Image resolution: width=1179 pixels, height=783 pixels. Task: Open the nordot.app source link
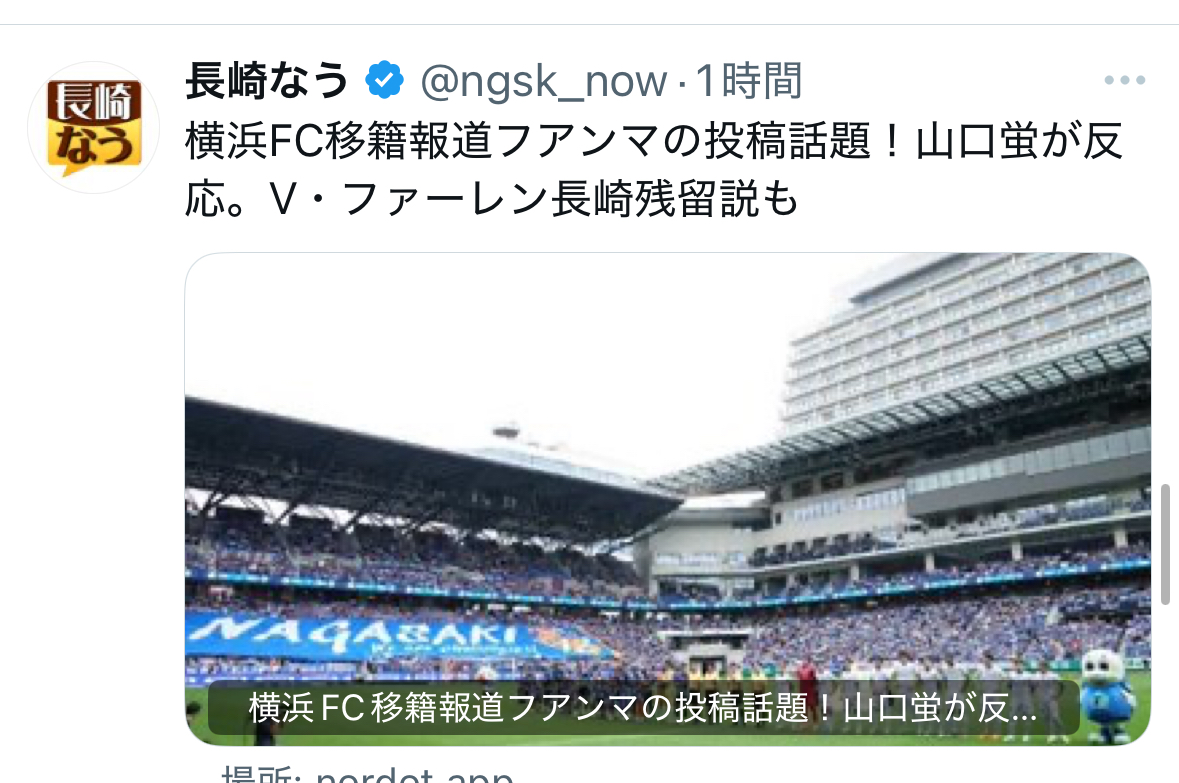pyautogui.click(x=414, y=775)
